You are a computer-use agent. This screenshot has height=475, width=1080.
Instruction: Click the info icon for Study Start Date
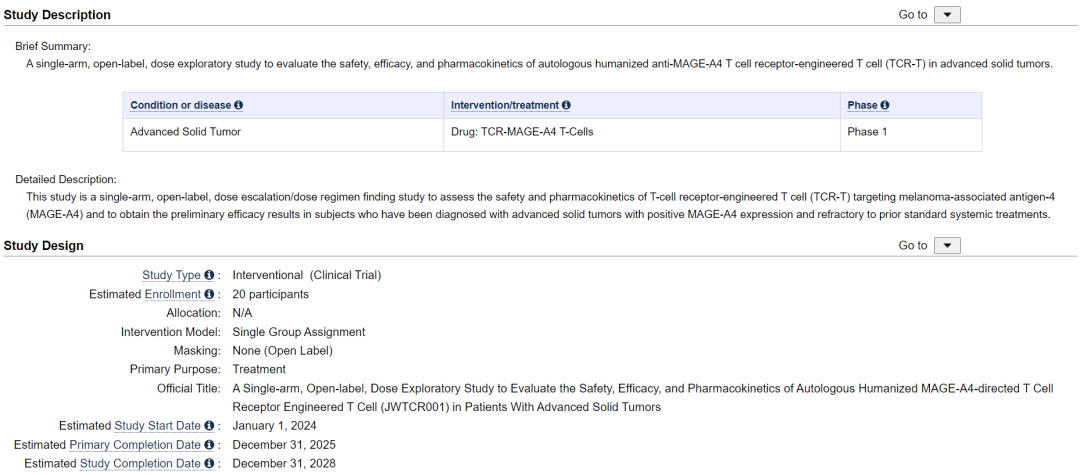(x=210, y=426)
